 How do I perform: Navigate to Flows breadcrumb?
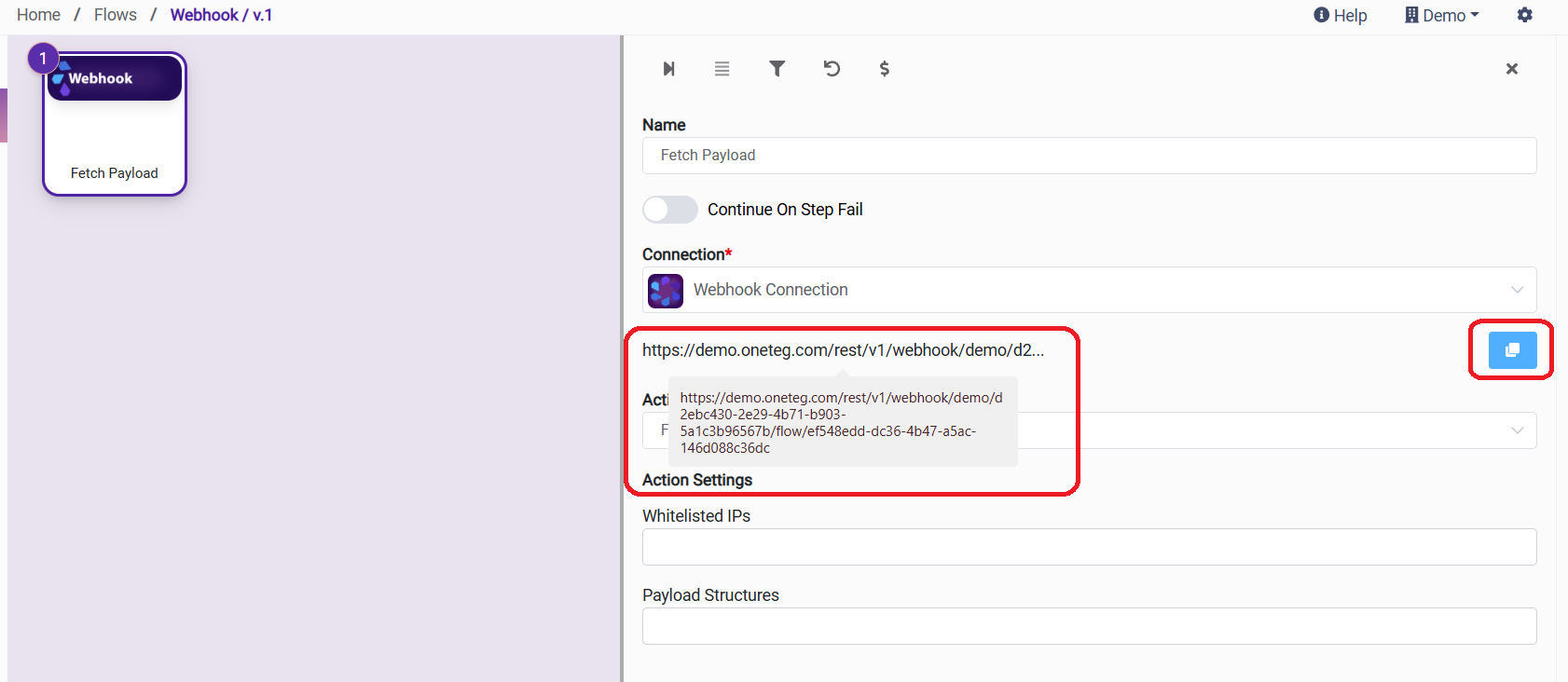tap(116, 15)
